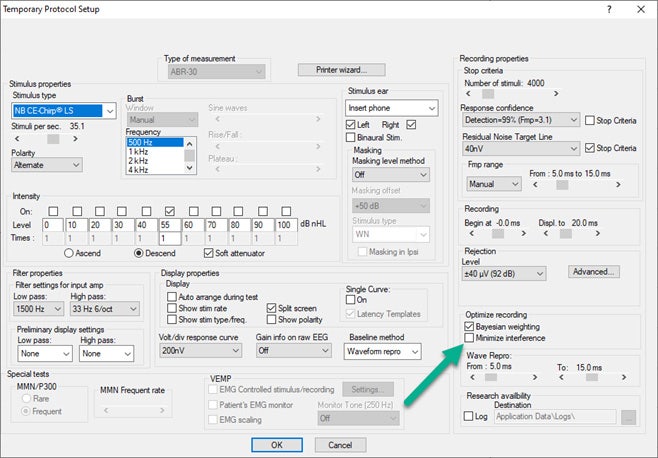658x458 pixels.
Task: Click the 55 level input field
Action: [170, 225]
